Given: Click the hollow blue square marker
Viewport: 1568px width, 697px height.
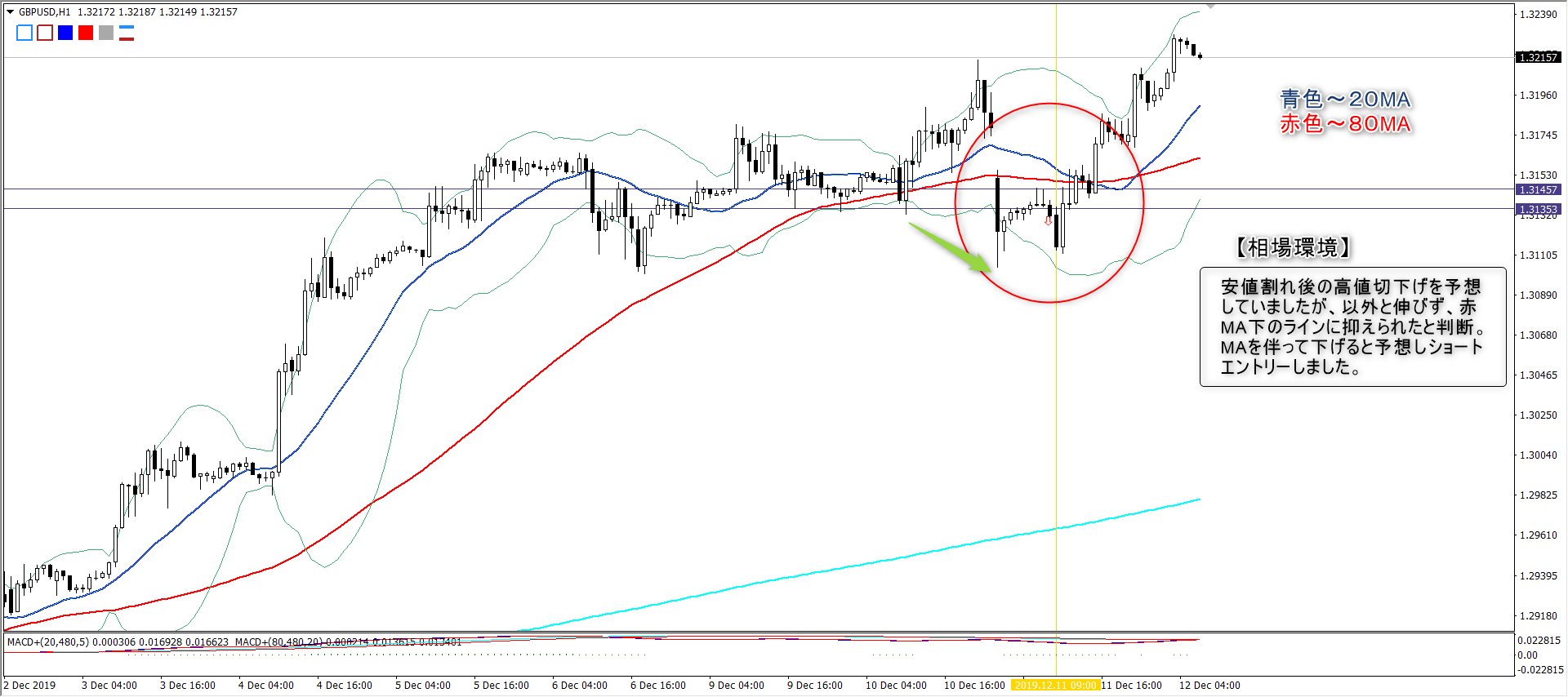Looking at the screenshot, I should [x=24, y=33].
